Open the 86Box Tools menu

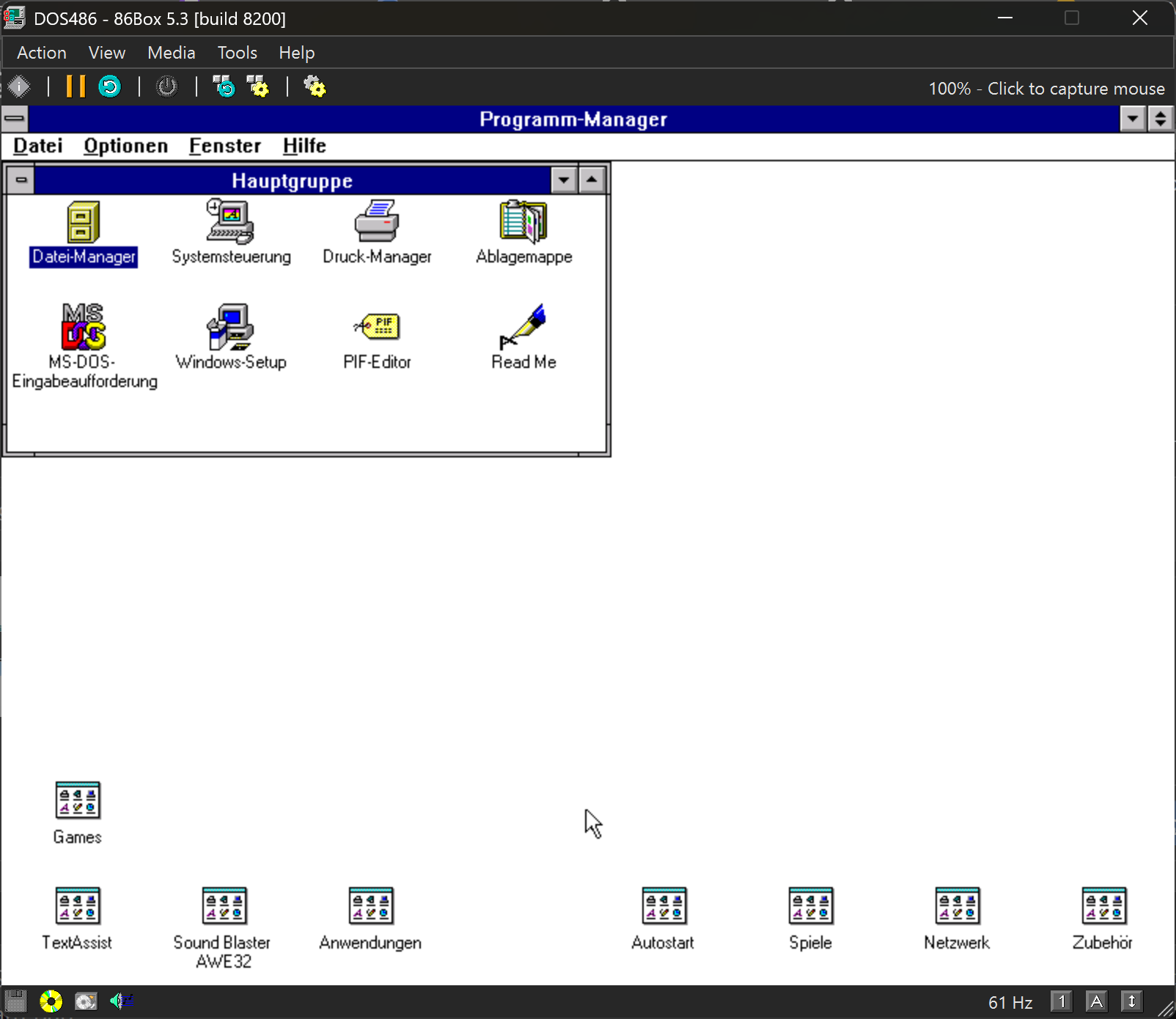tap(238, 53)
